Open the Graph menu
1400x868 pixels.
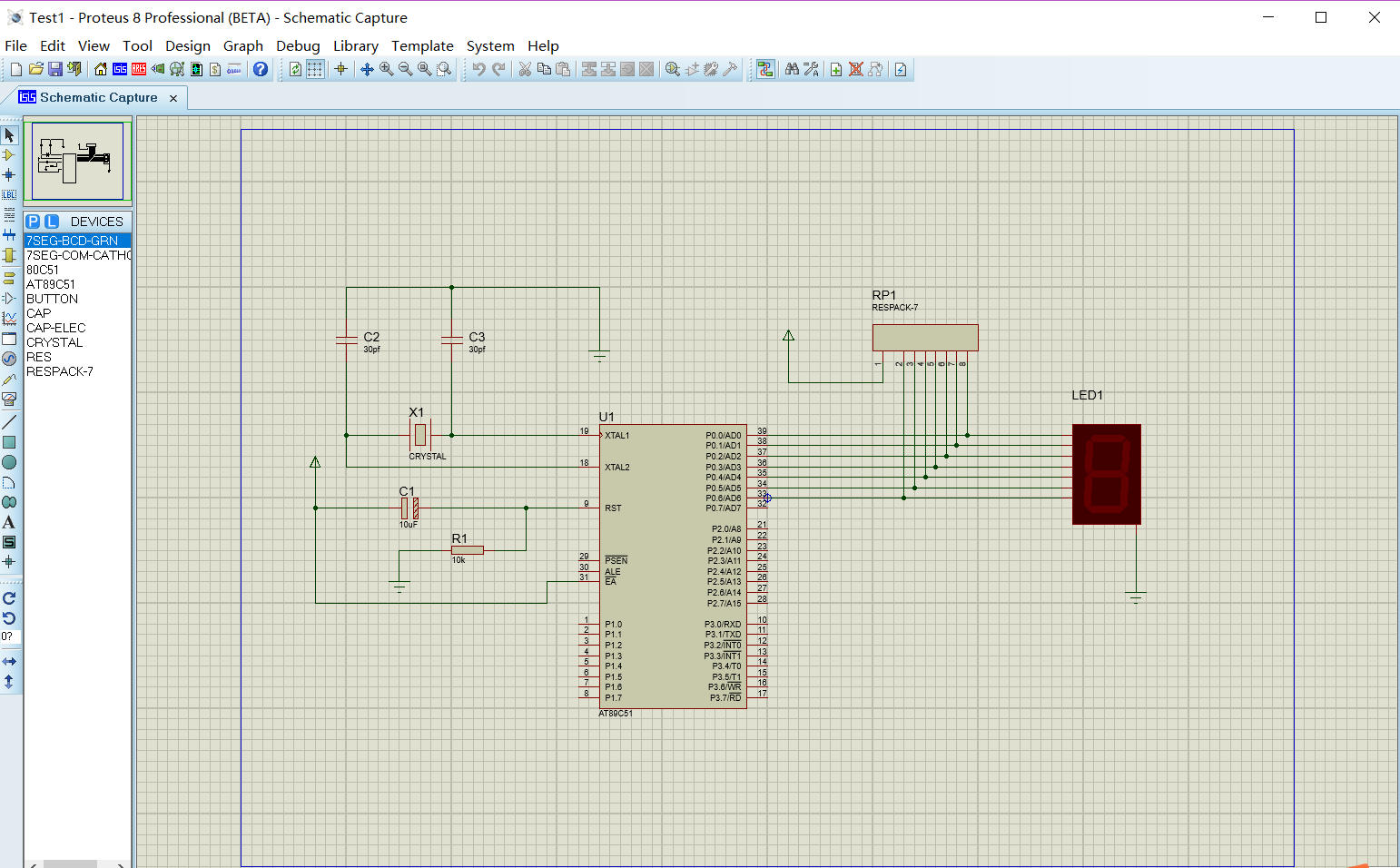click(x=243, y=45)
